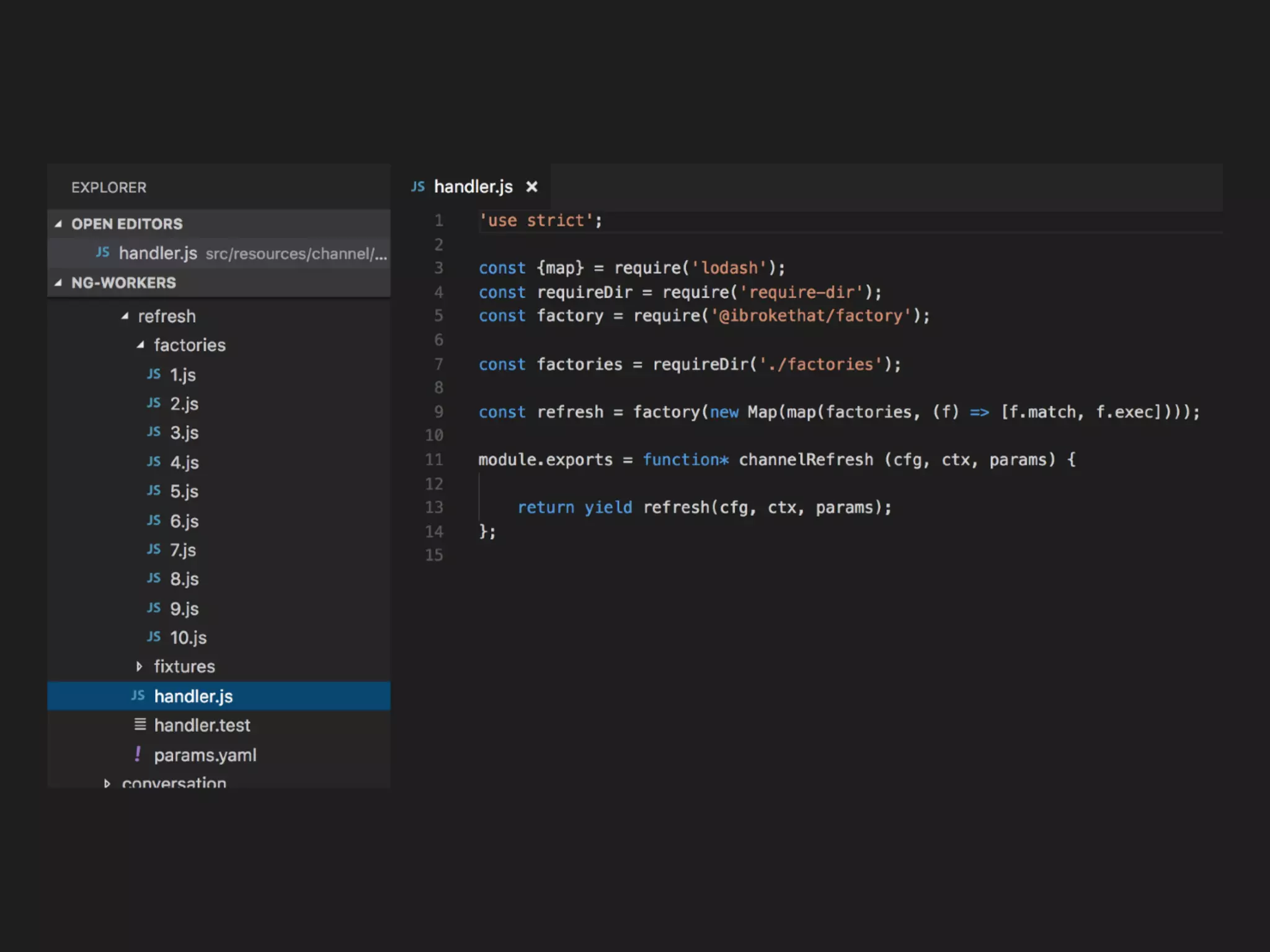Collapse the Open Editors section
The width and height of the screenshot is (1270, 952).
coord(58,224)
